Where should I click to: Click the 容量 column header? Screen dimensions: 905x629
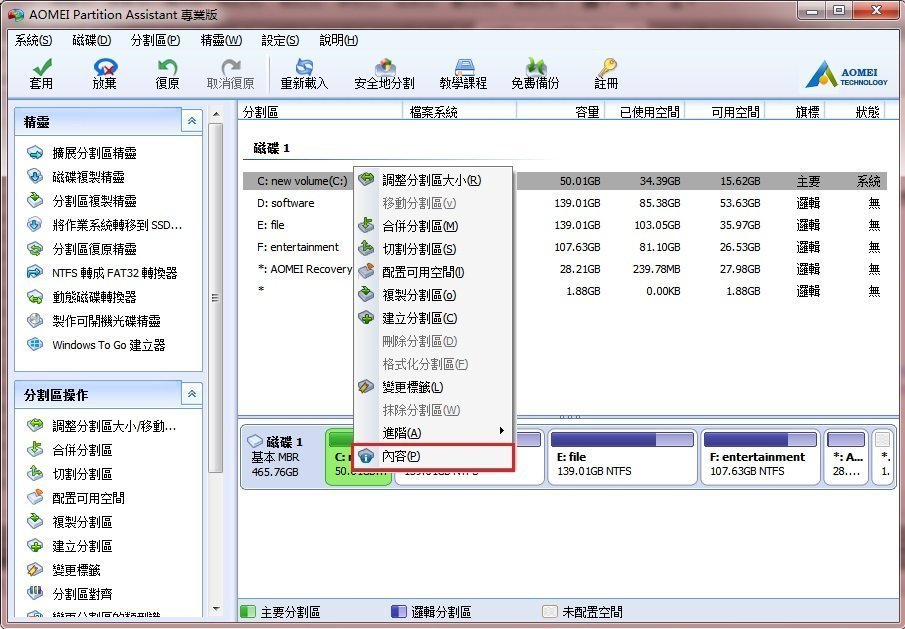pyautogui.click(x=560, y=111)
